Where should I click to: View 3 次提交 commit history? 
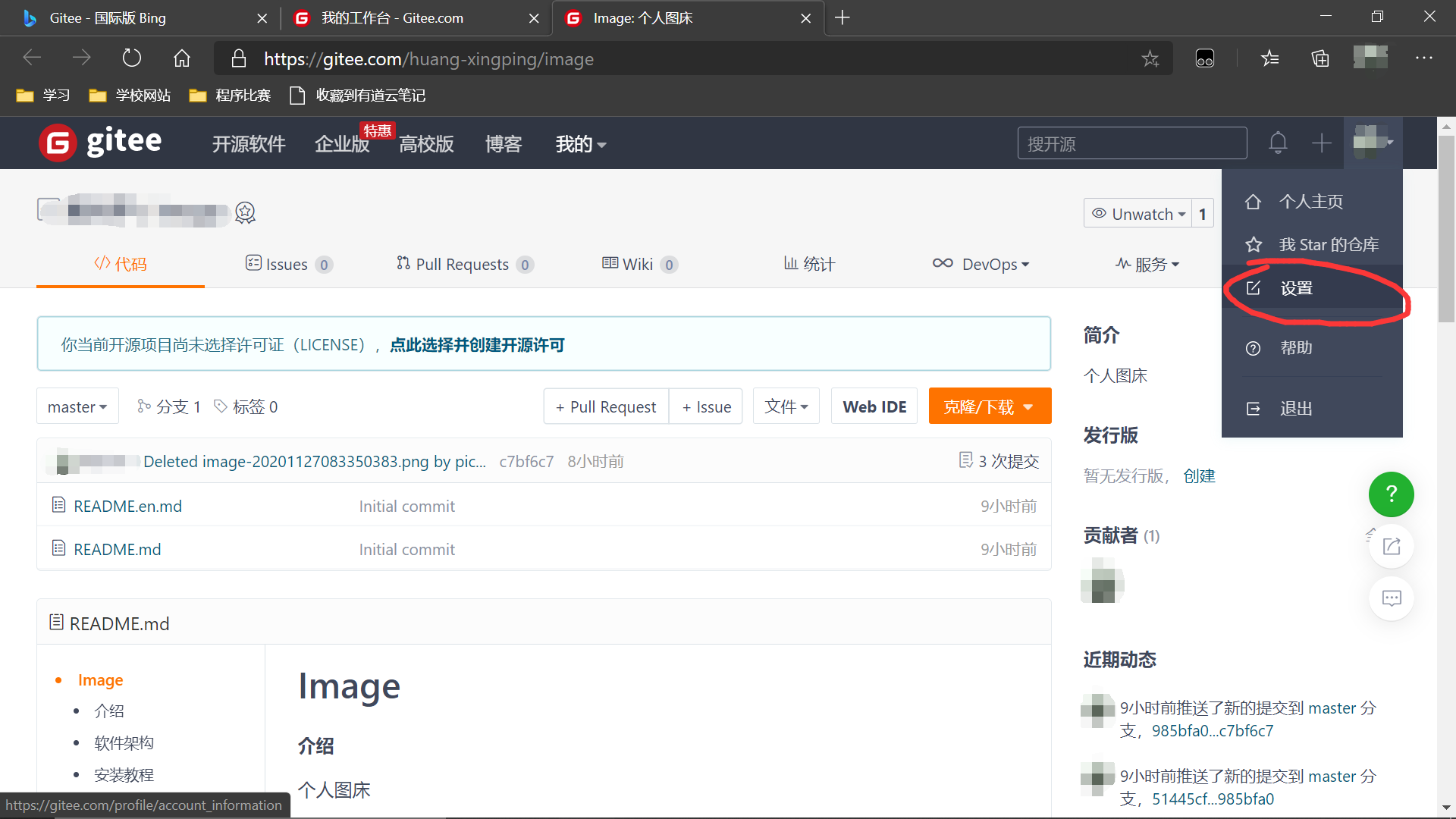999,461
